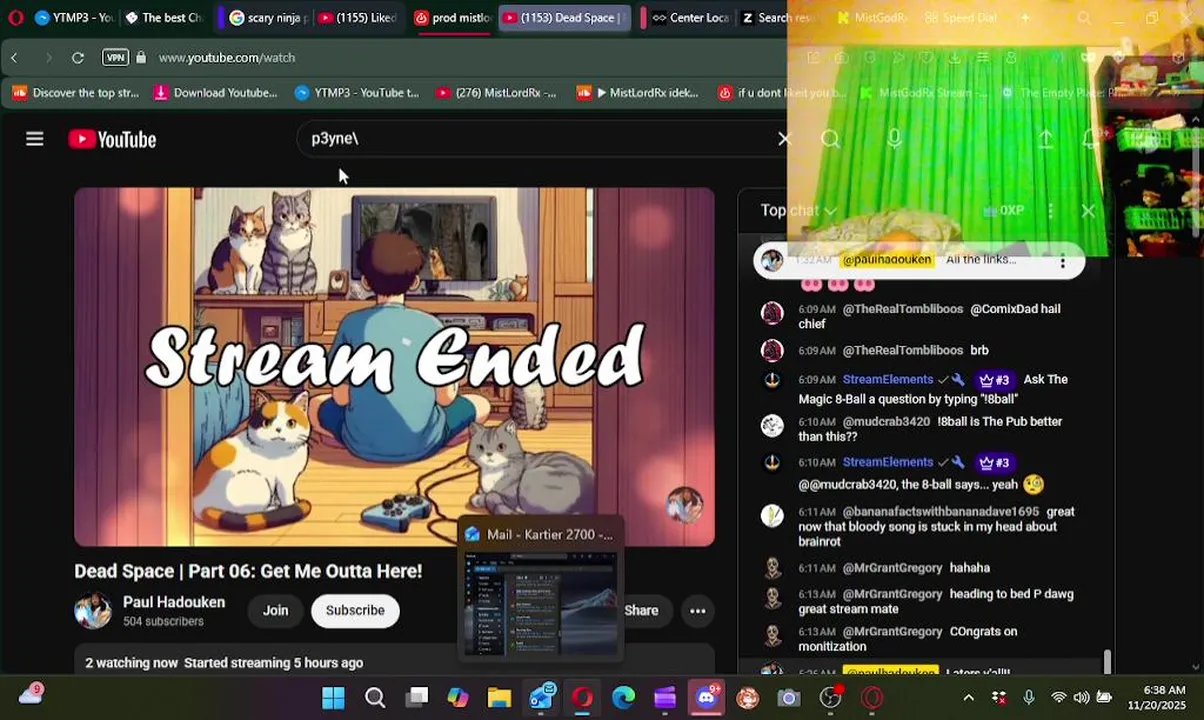
Task: Toggle the Opera VPN badge
Action: (x=116, y=58)
